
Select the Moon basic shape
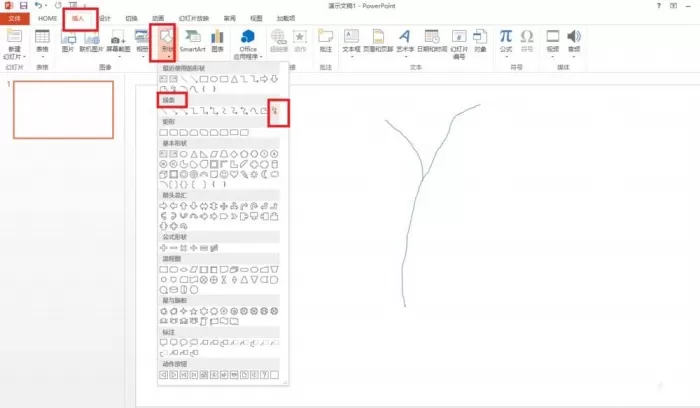pos(264,174)
